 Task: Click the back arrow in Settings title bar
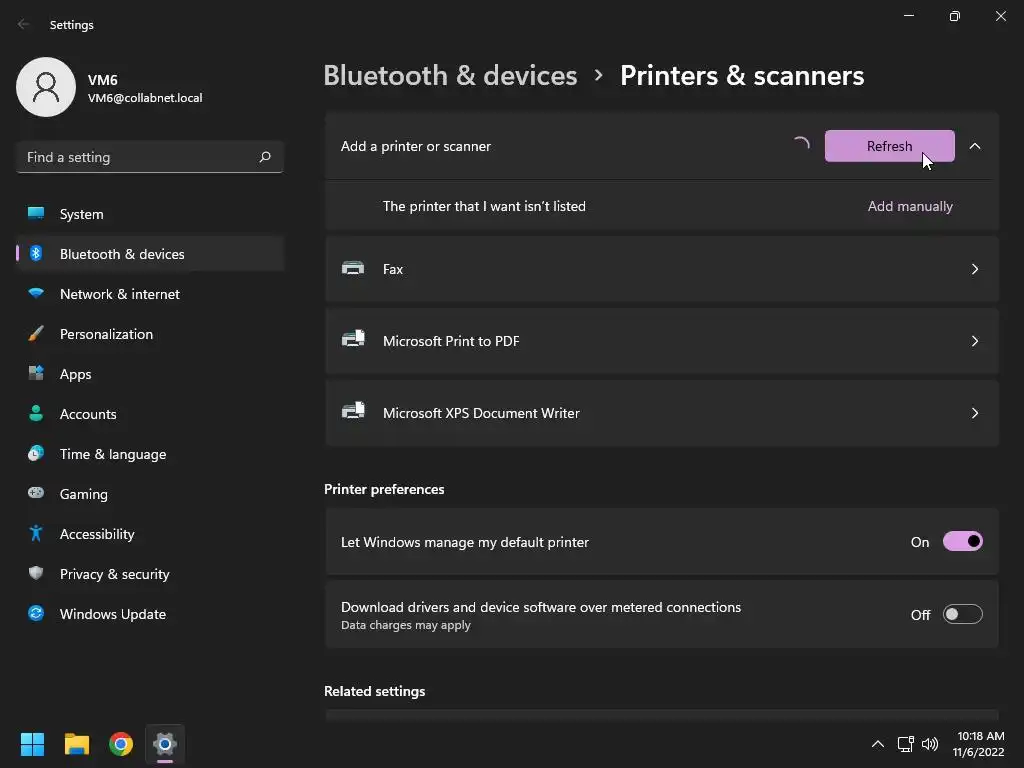(x=24, y=24)
